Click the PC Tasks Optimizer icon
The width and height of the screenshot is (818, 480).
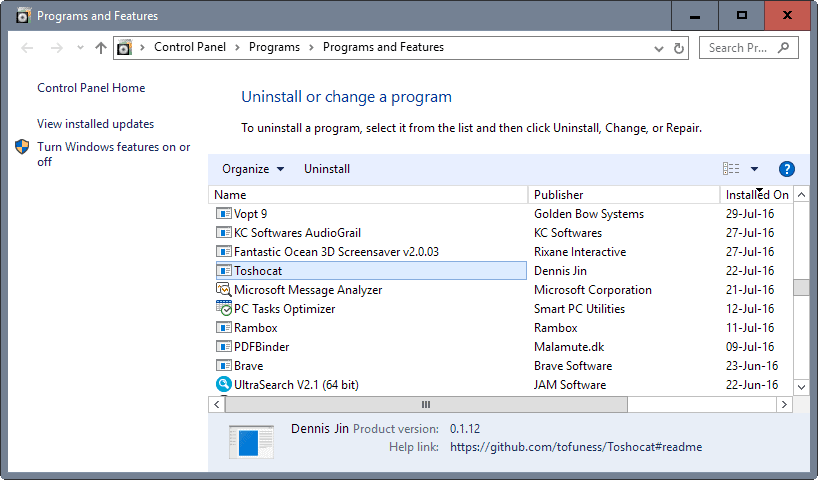click(x=223, y=309)
